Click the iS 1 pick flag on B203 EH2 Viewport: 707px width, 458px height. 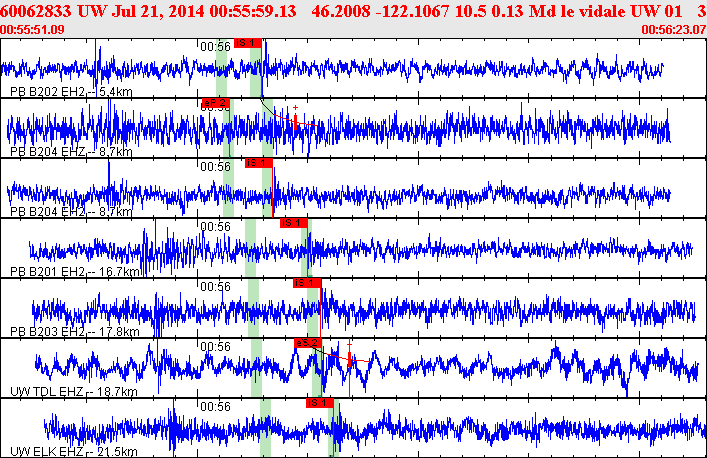[306, 283]
